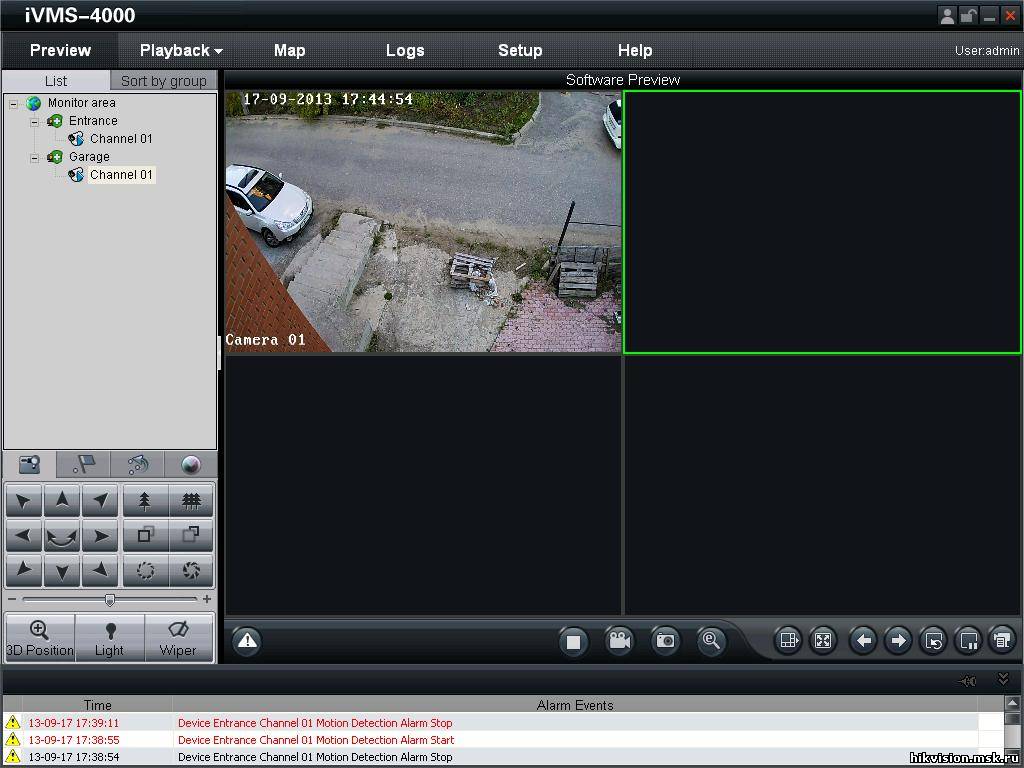
Task: Click the pause cycle icon in preview toolbar
Action: (968, 641)
